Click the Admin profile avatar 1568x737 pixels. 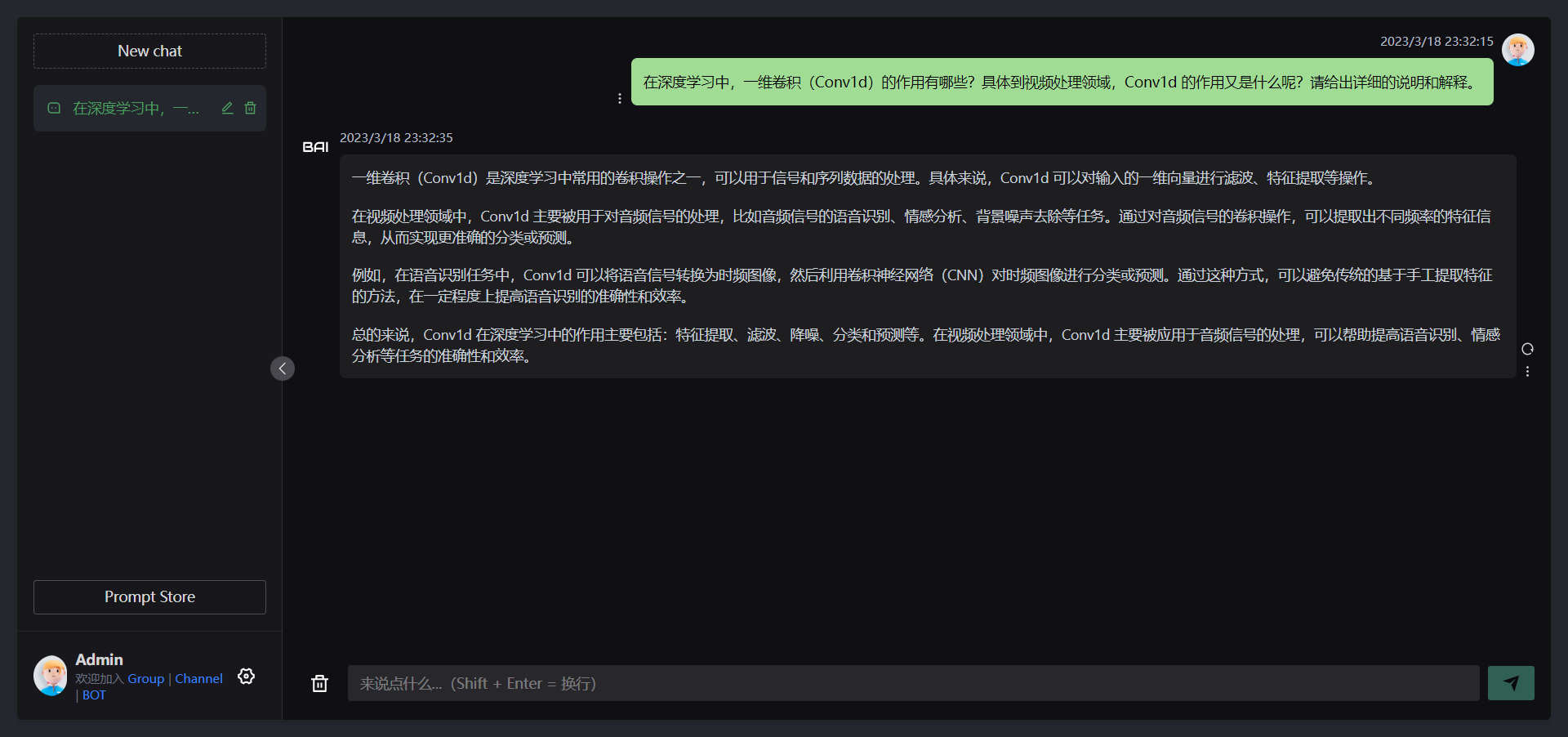tap(50, 676)
